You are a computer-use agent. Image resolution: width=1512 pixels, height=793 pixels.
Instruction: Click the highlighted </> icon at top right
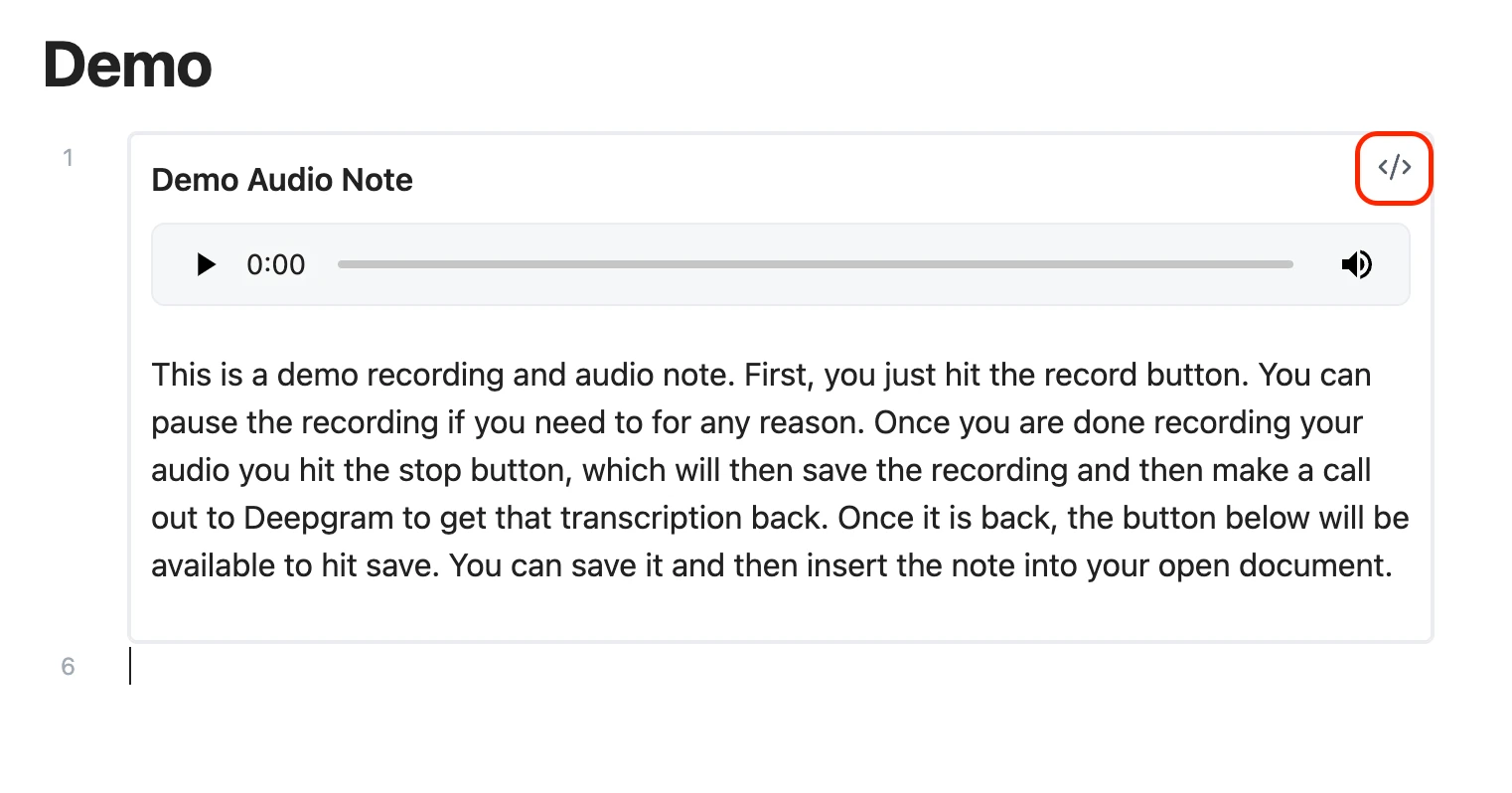point(1394,168)
